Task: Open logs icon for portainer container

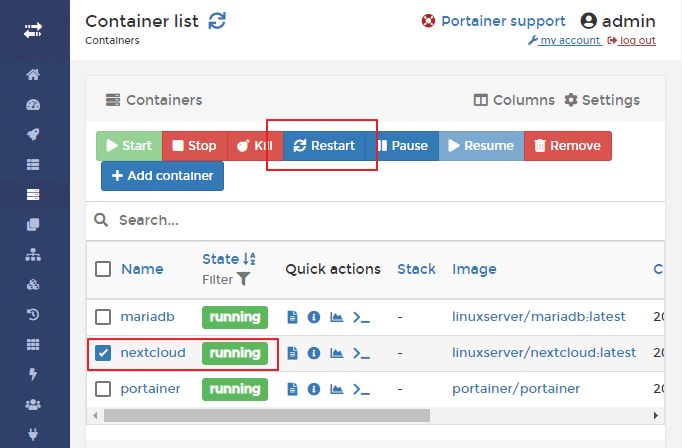Action: (293, 389)
